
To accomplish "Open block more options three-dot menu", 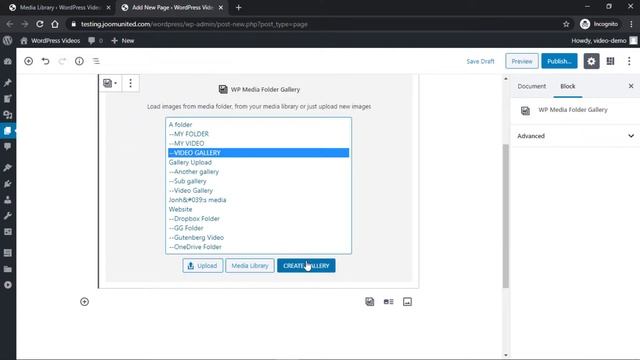I will [130, 83].
